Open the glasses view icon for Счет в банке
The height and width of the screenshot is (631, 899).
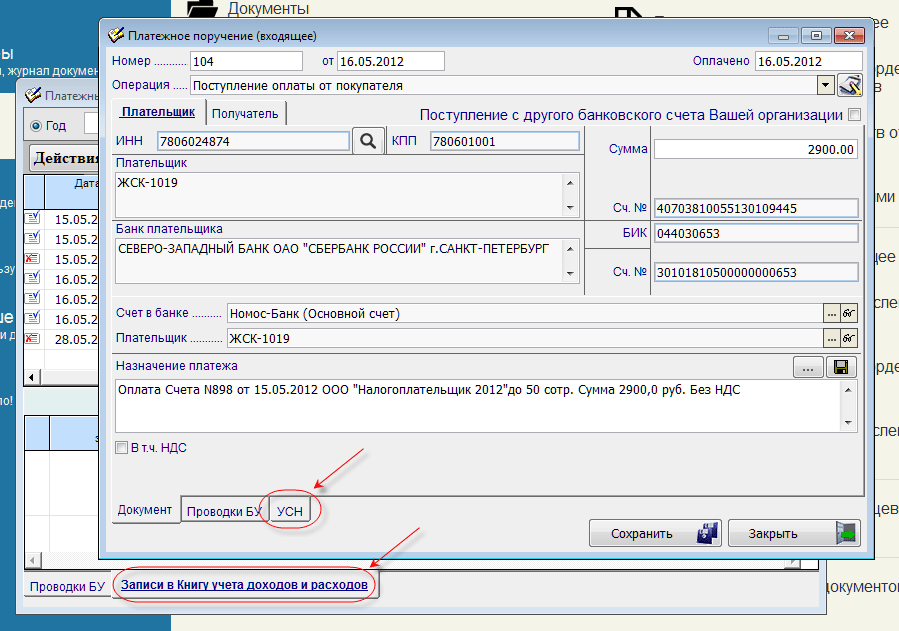point(849,313)
